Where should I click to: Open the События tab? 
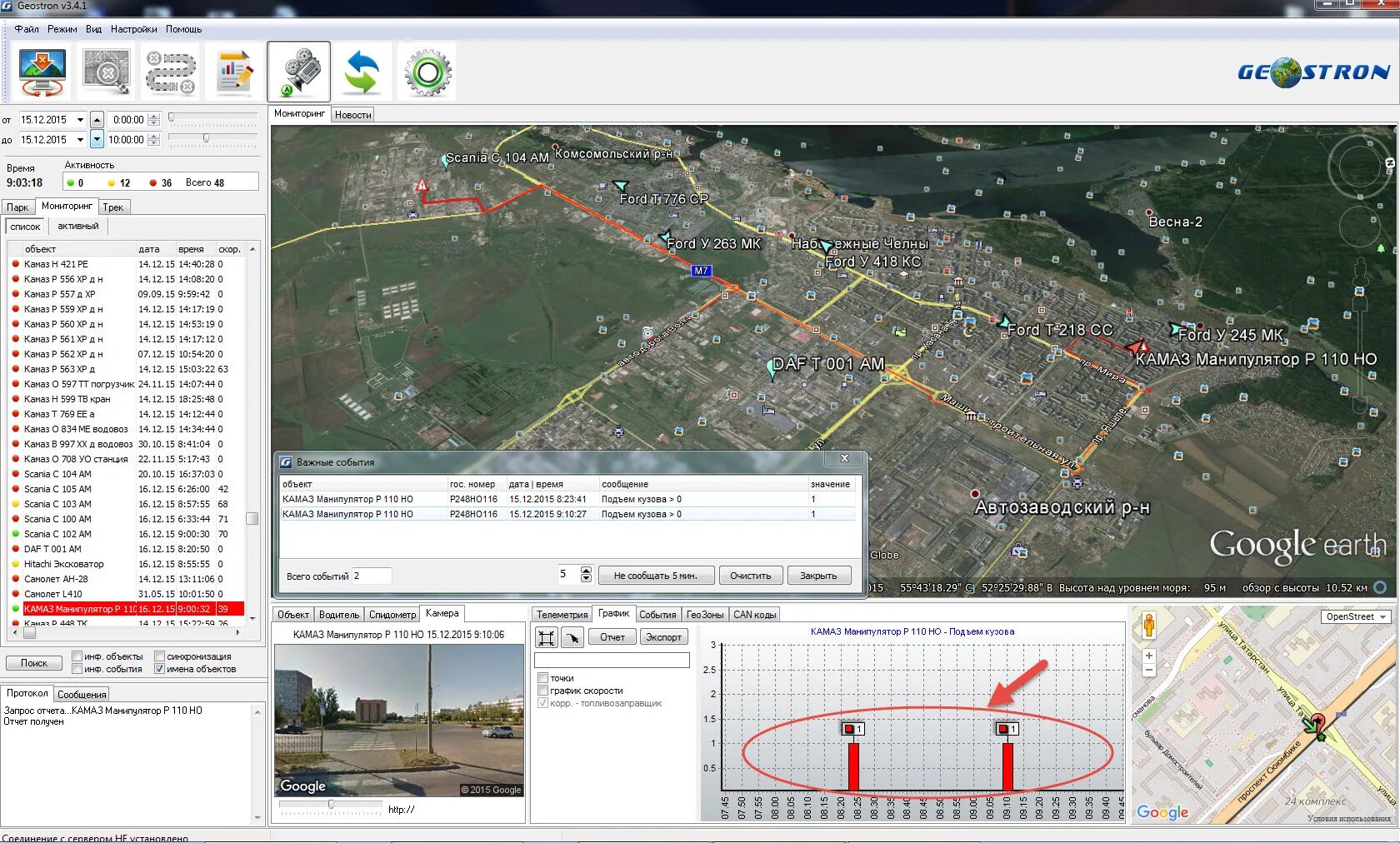(657, 615)
